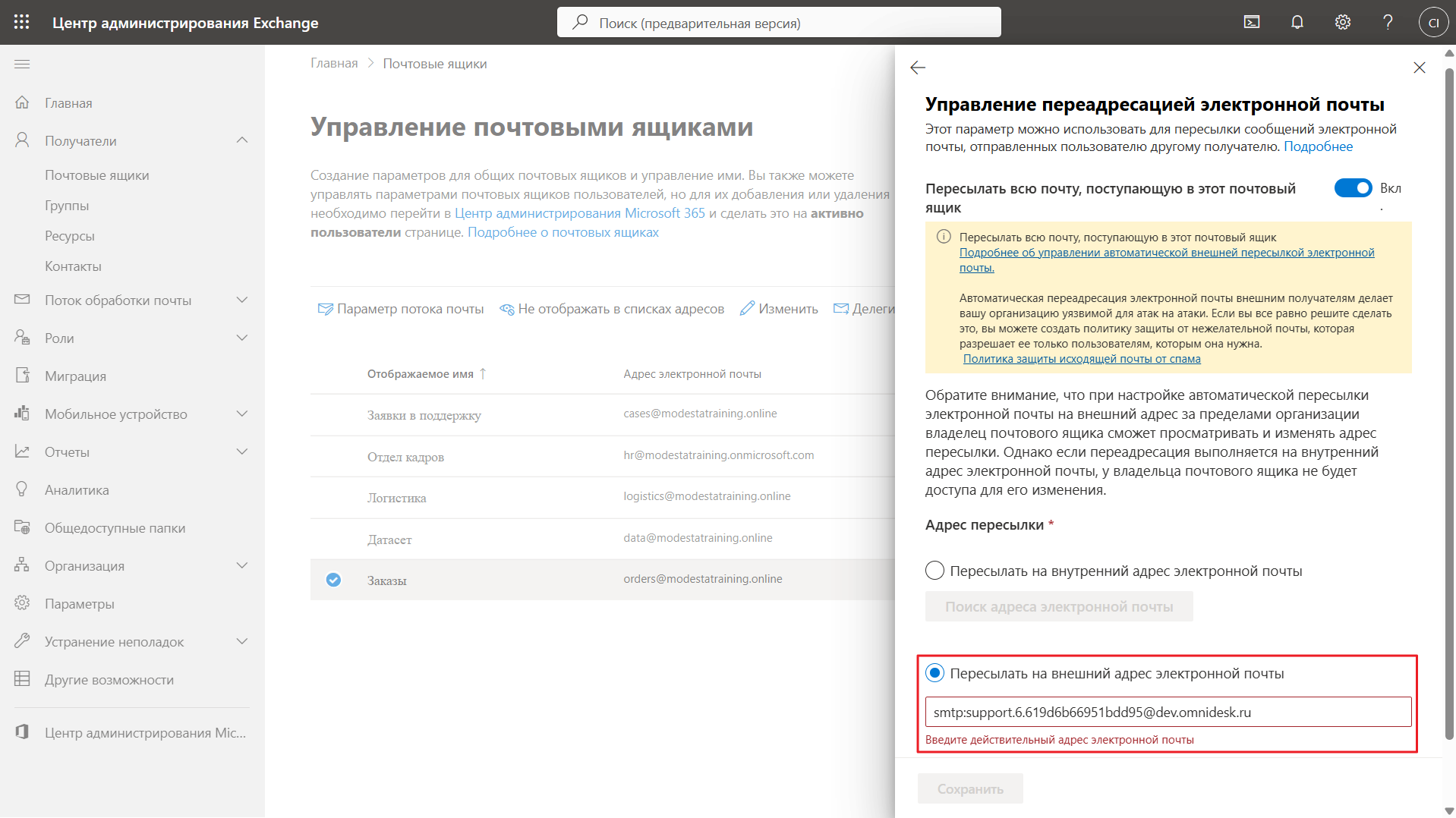Turn off the mail forwarding toggle
The width and height of the screenshot is (1456, 818).
click(x=1353, y=188)
